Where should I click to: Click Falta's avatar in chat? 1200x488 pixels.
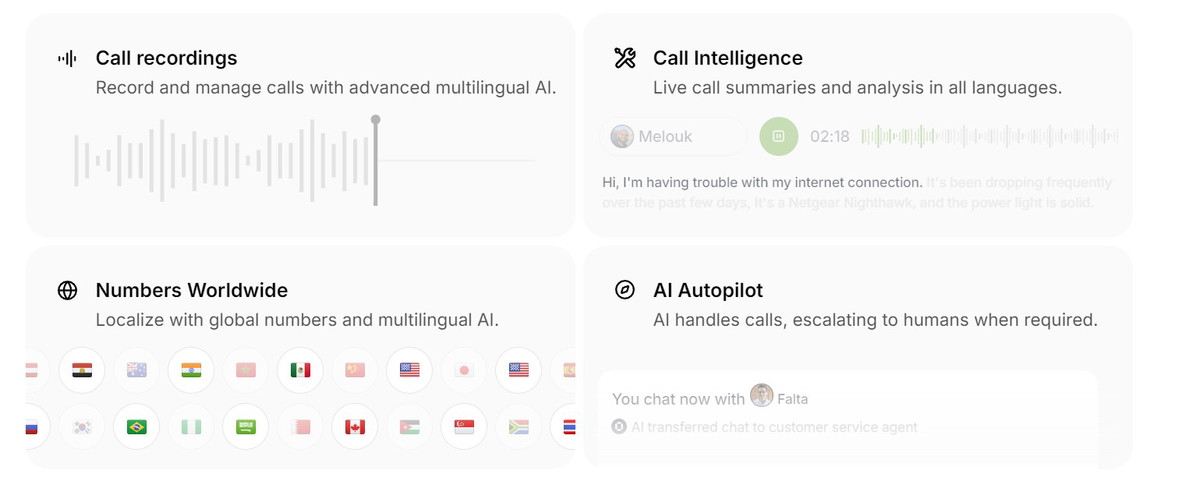pos(762,396)
